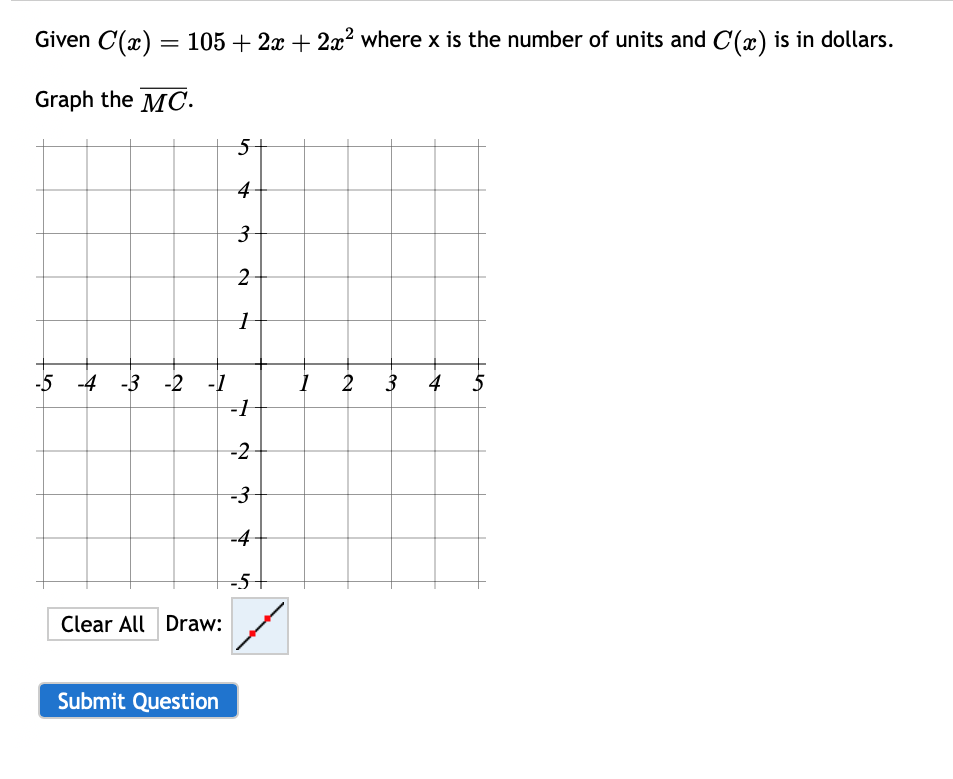Click grid point at x=-1, y=-2

[218, 451]
